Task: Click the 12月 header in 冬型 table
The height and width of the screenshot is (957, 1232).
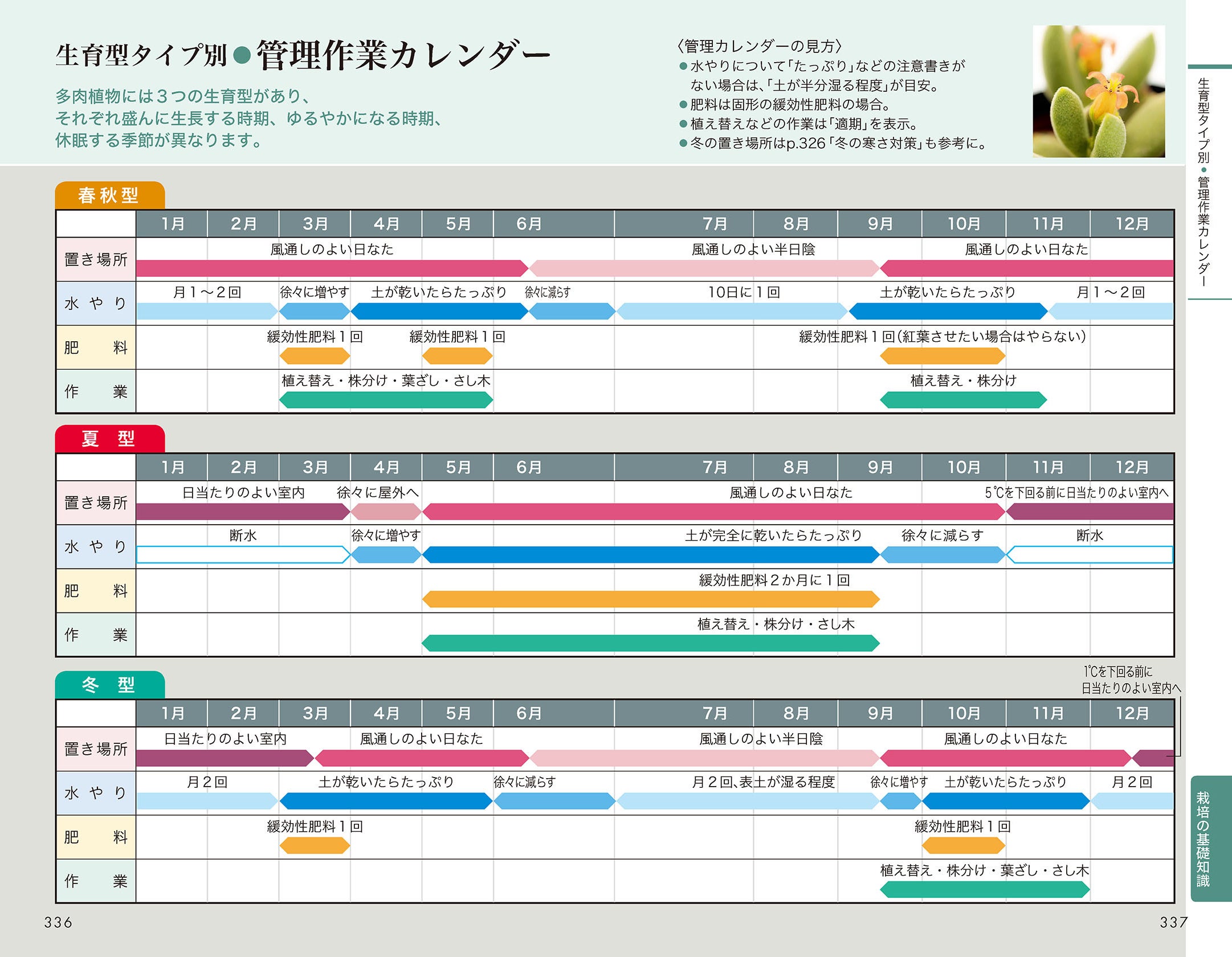Action: tap(1132, 713)
